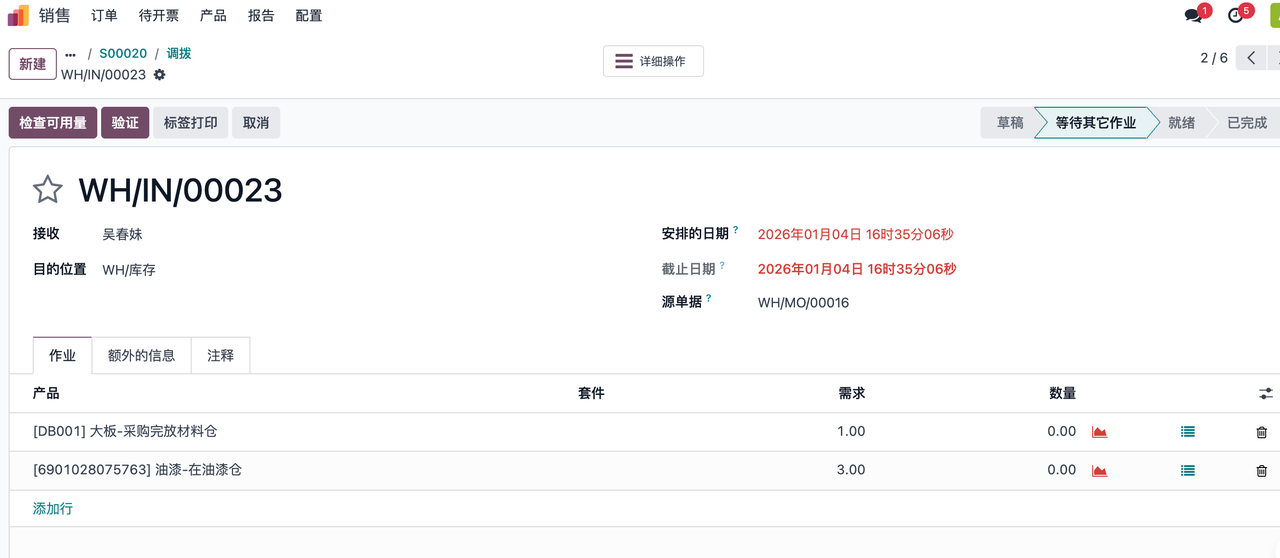Open the Sales app home icon
This screenshot has width=1280, height=558.
18,15
